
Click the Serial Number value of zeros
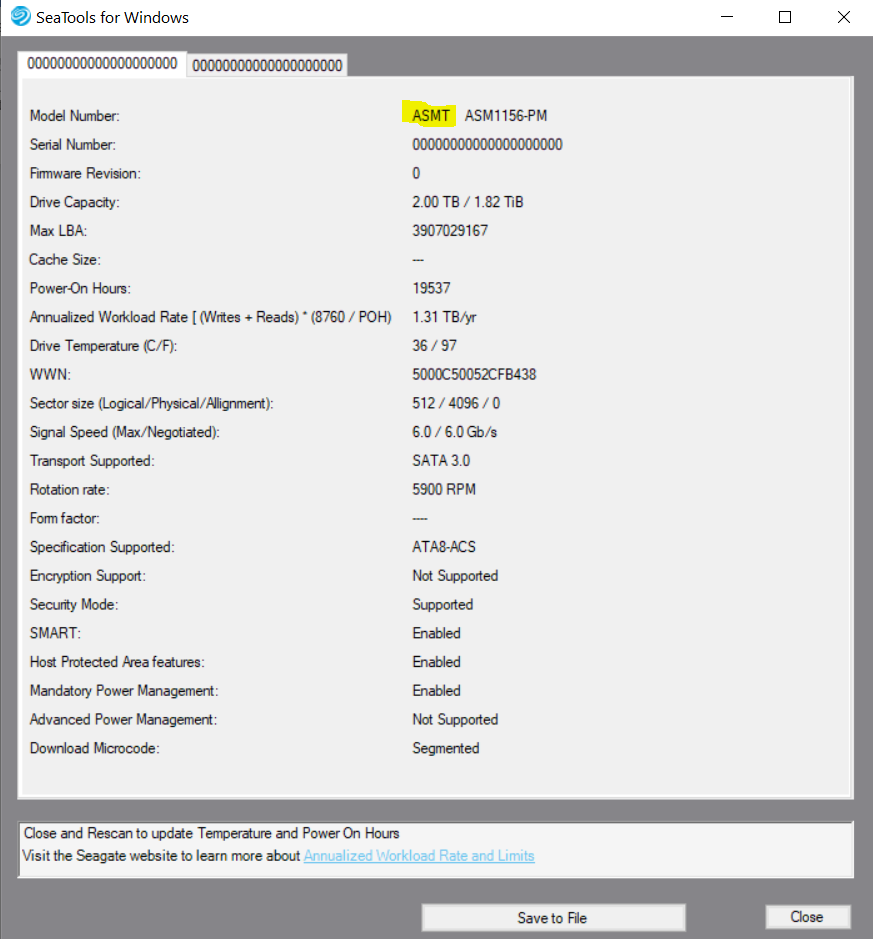click(487, 144)
